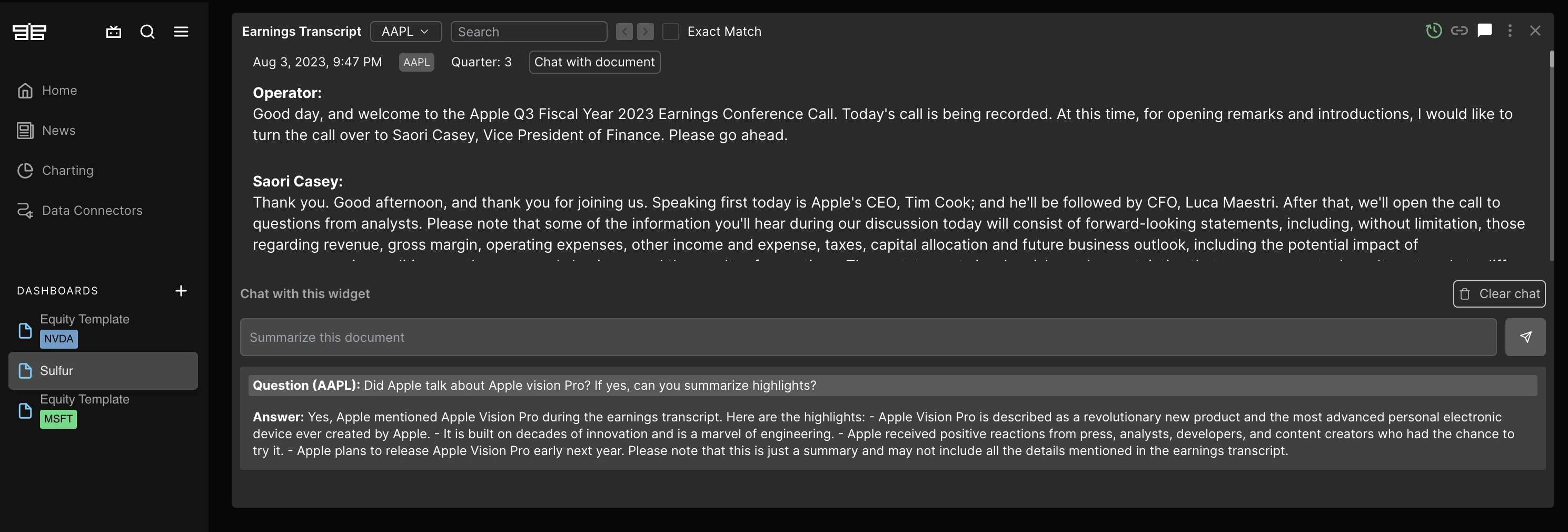Click the hamburger menu icon
The height and width of the screenshot is (532, 1568).
pyautogui.click(x=181, y=32)
